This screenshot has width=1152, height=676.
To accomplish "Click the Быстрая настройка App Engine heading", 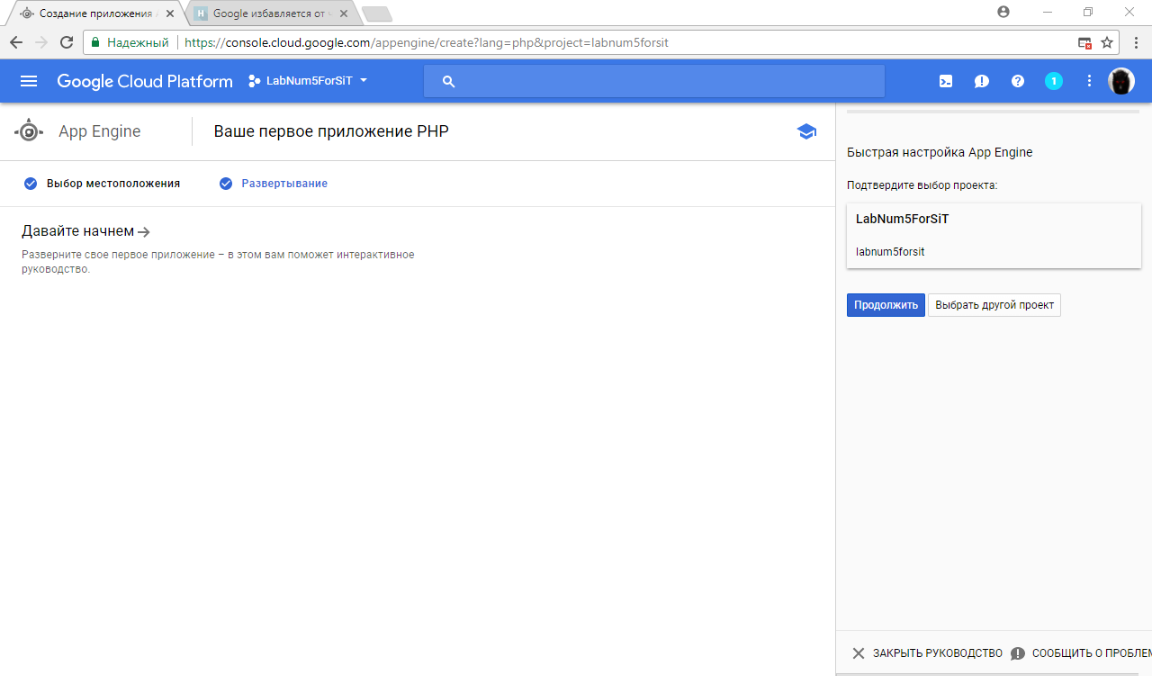I will tap(940, 152).
